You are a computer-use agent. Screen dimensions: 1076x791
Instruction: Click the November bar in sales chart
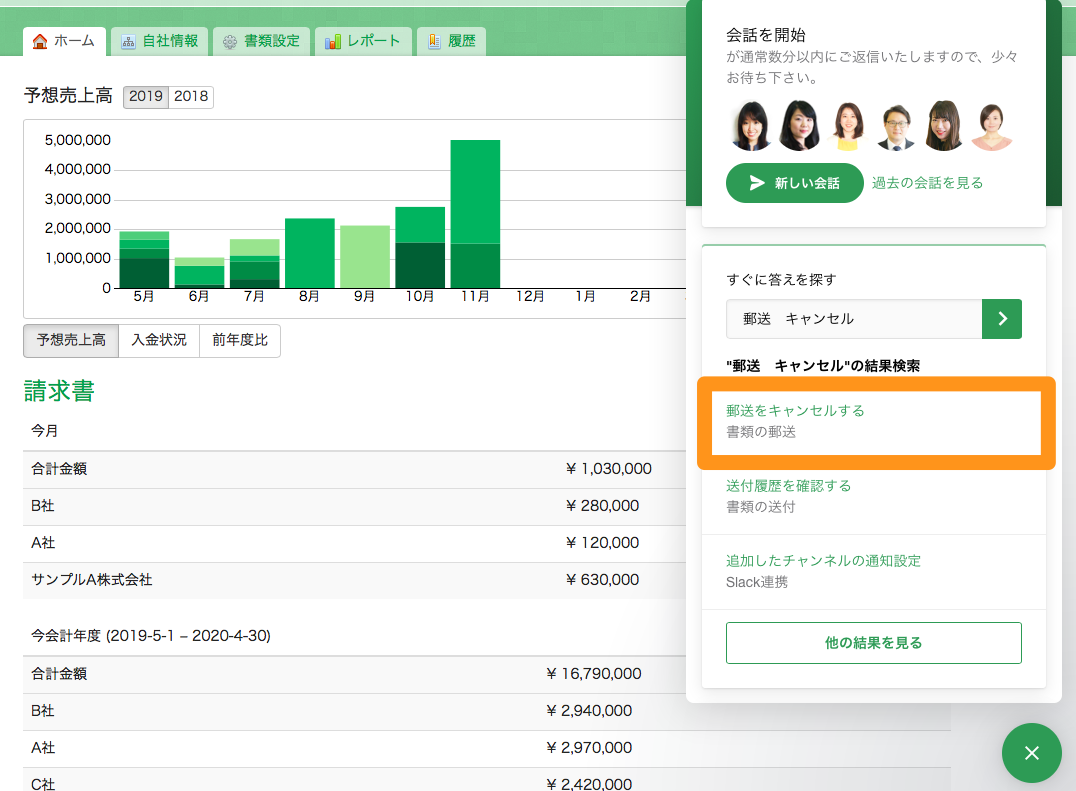coord(475,214)
